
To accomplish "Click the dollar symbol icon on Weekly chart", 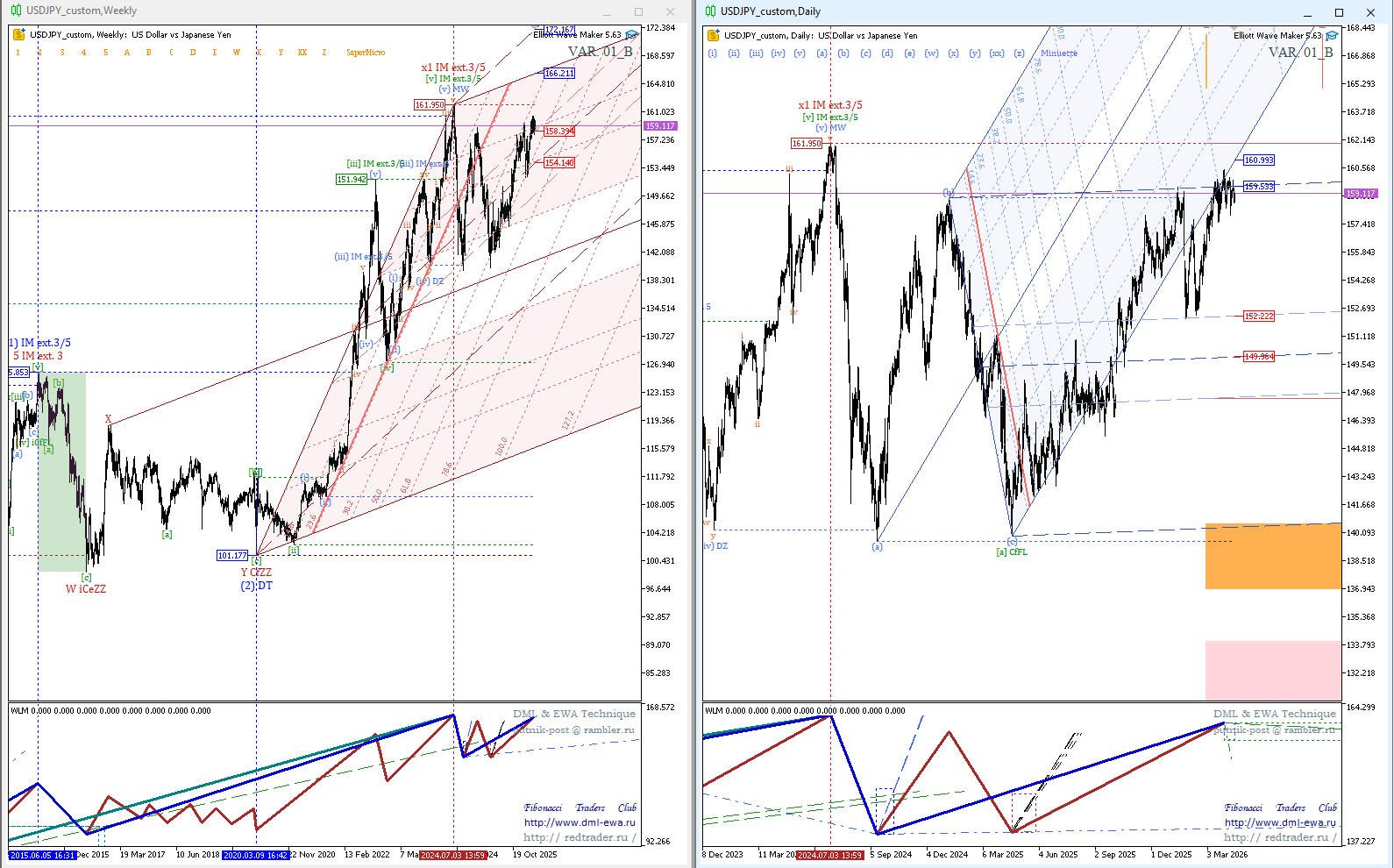I will click(18, 35).
